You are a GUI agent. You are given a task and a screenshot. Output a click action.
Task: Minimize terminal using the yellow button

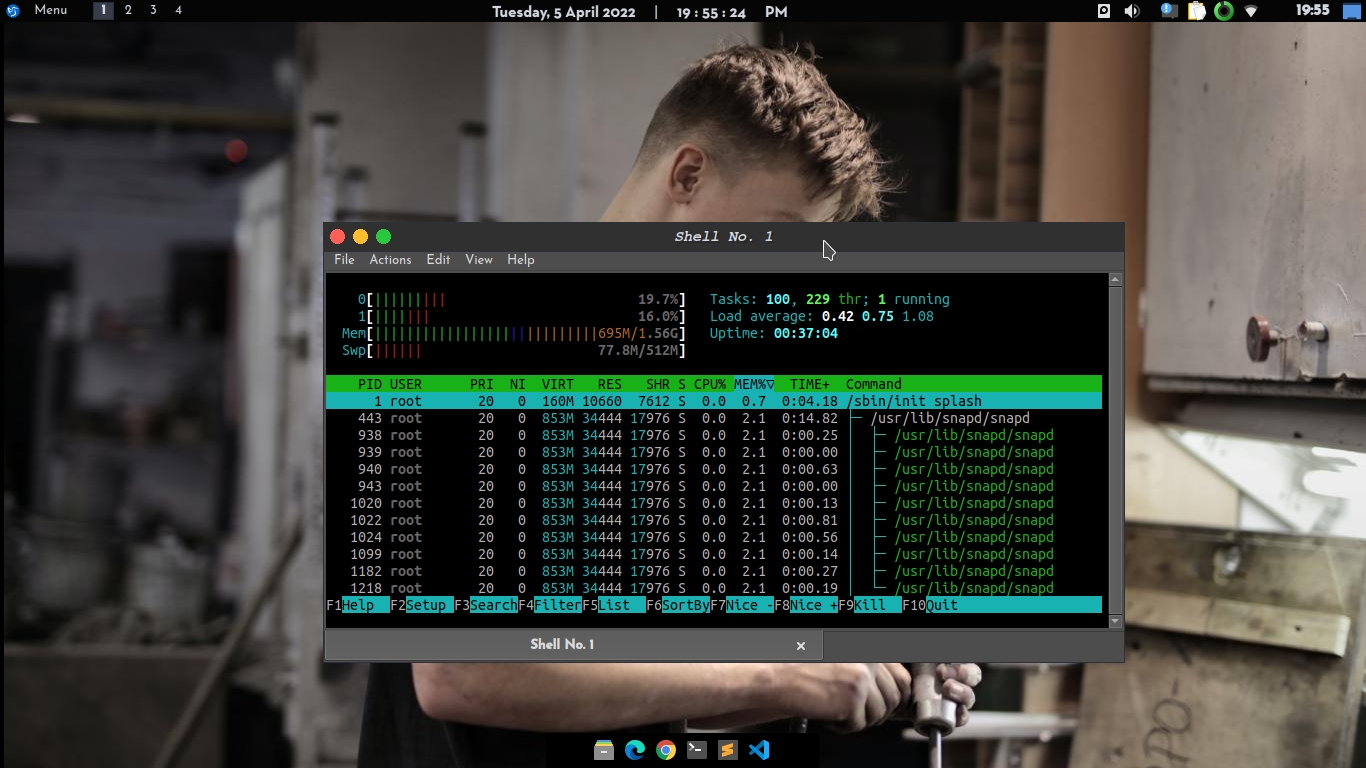pyautogui.click(x=361, y=237)
